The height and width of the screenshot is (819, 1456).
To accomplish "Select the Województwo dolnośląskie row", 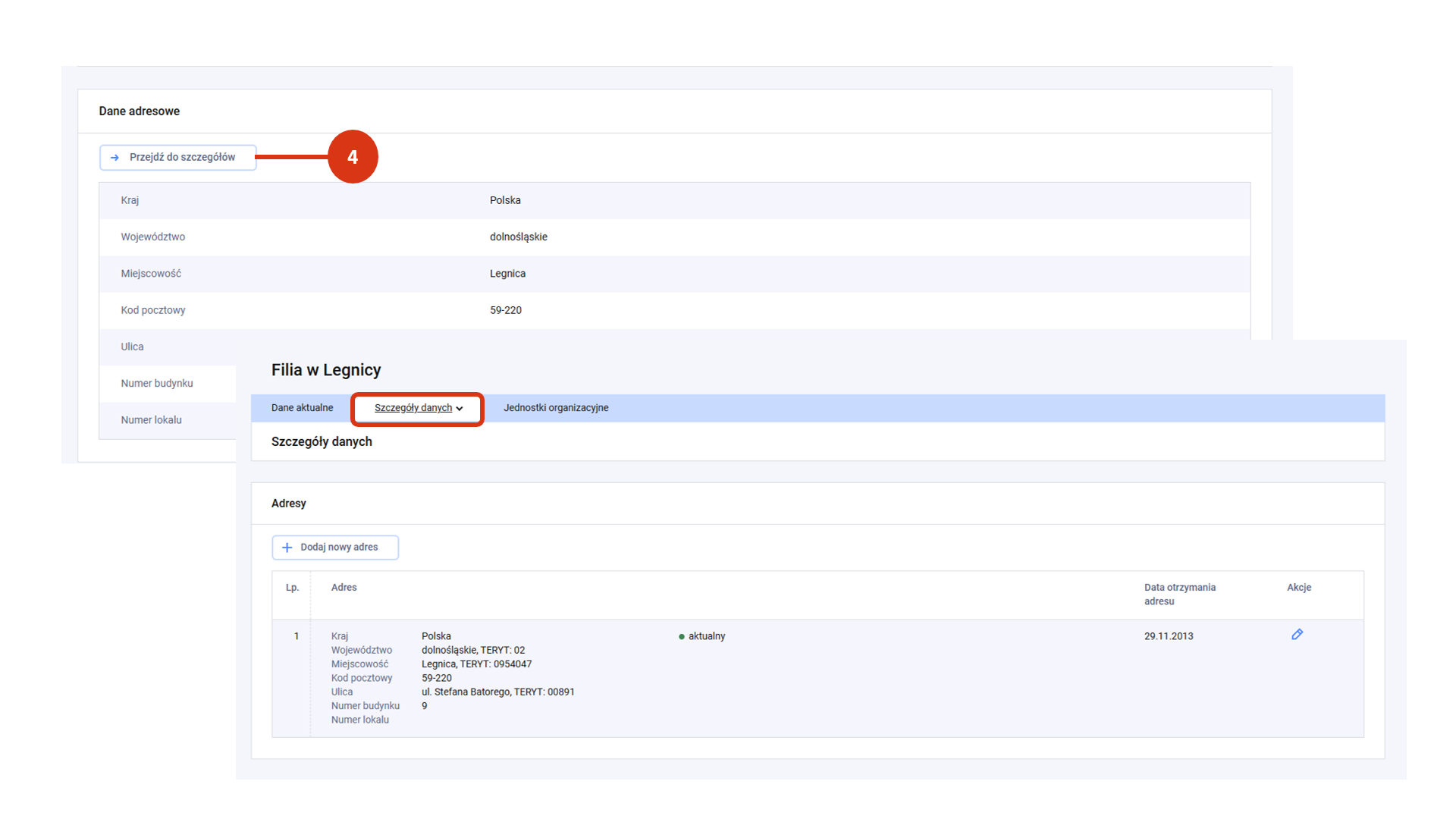I will [x=673, y=237].
